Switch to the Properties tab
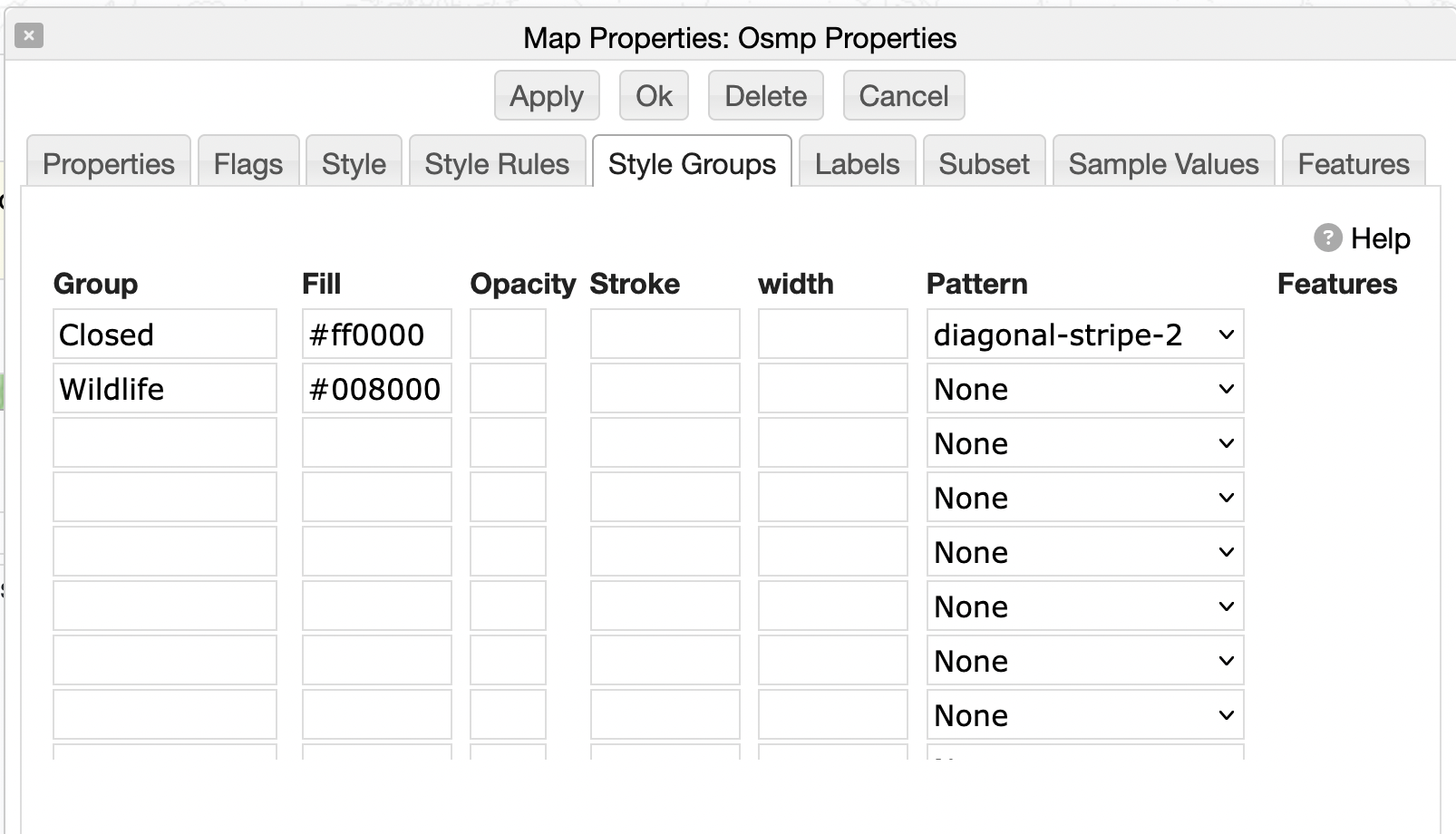The image size is (1456, 834). (x=109, y=164)
